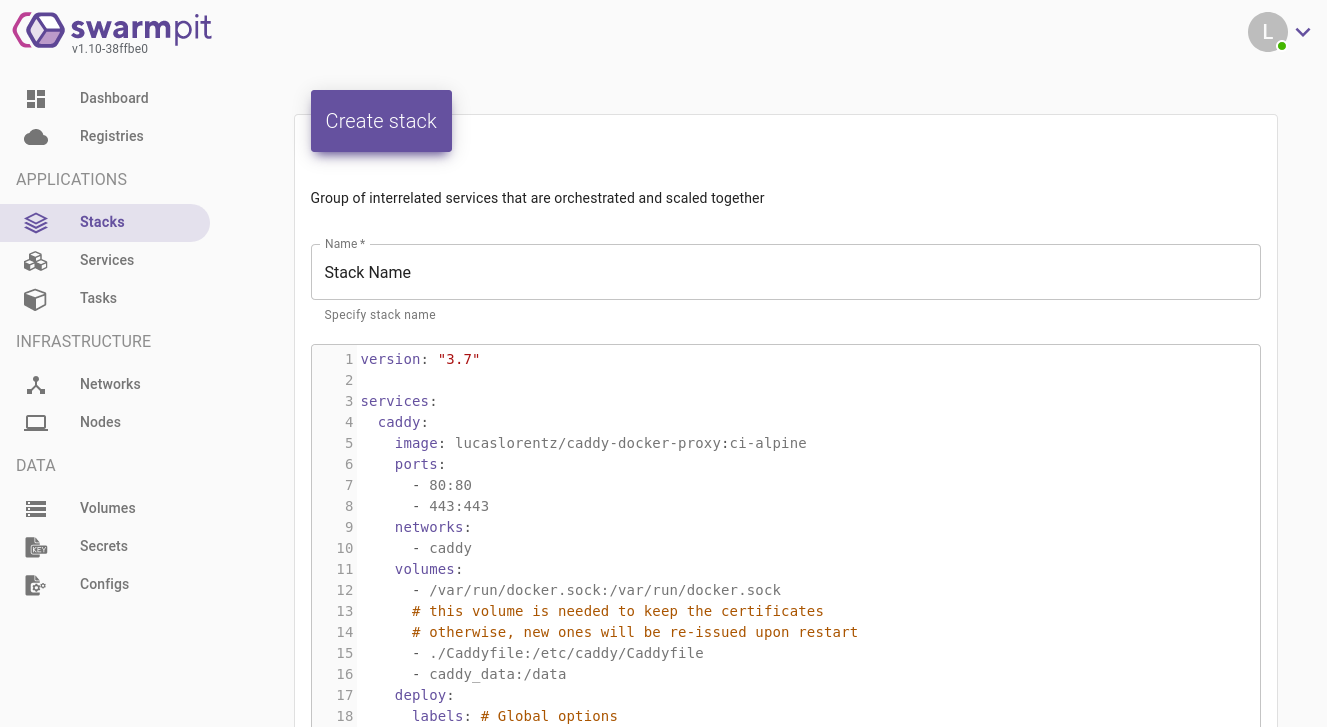Click the Create stack button

[x=381, y=120]
